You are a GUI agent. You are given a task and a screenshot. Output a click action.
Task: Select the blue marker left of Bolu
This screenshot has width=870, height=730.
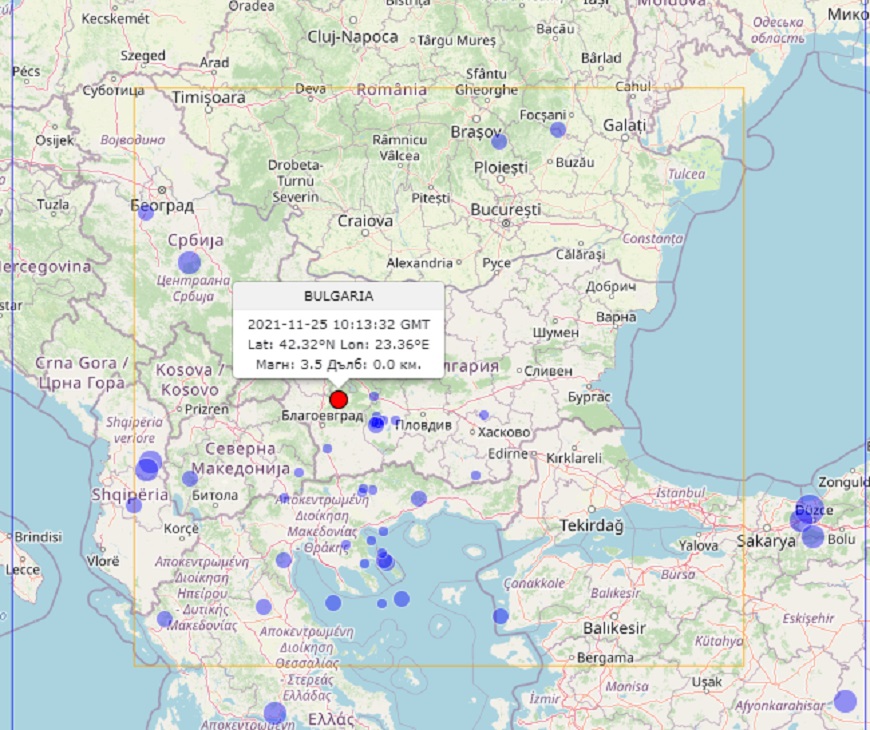(x=813, y=537)
